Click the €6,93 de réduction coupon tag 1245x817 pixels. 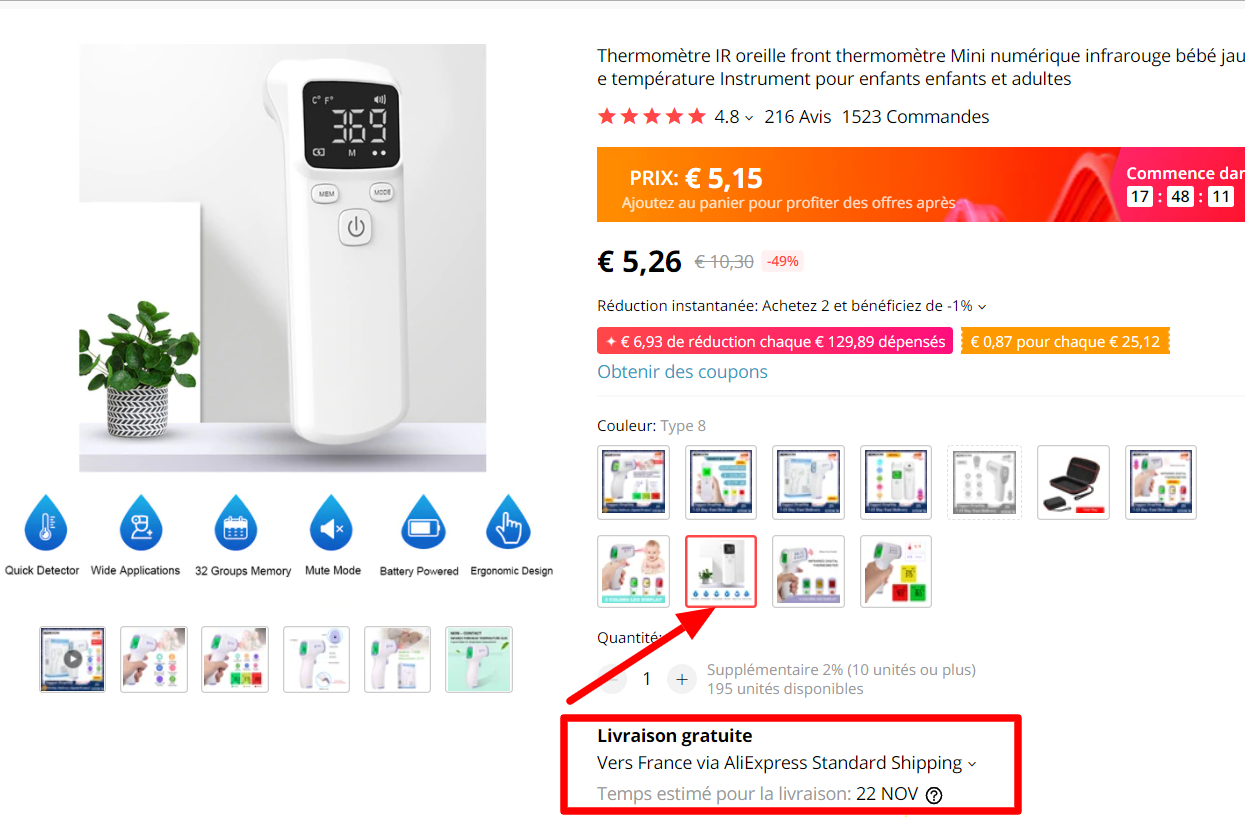775,341
